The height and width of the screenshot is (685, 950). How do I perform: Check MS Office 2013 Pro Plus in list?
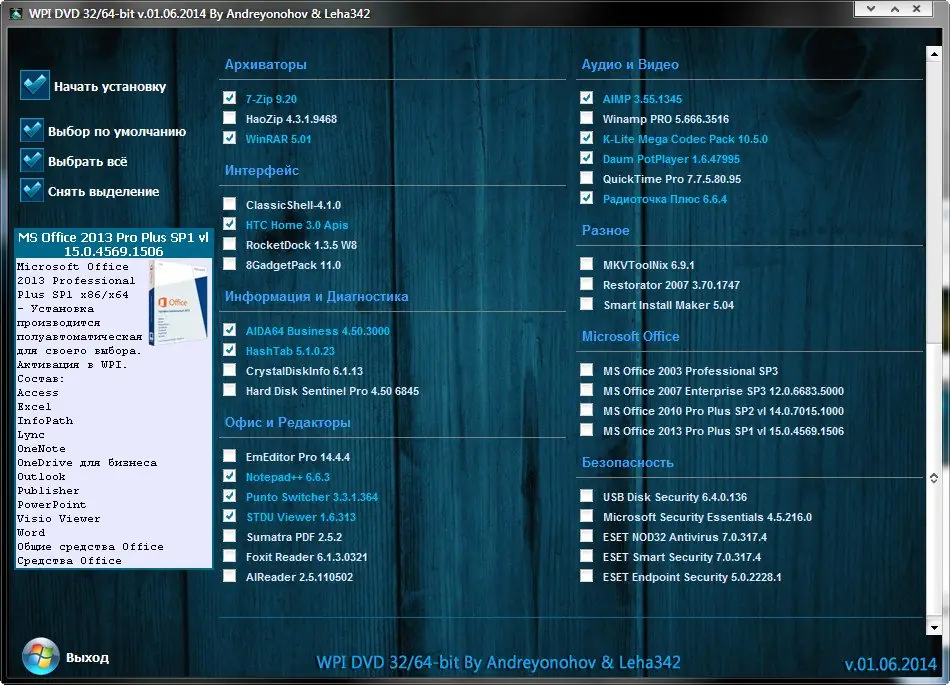[x=586, y=429]
